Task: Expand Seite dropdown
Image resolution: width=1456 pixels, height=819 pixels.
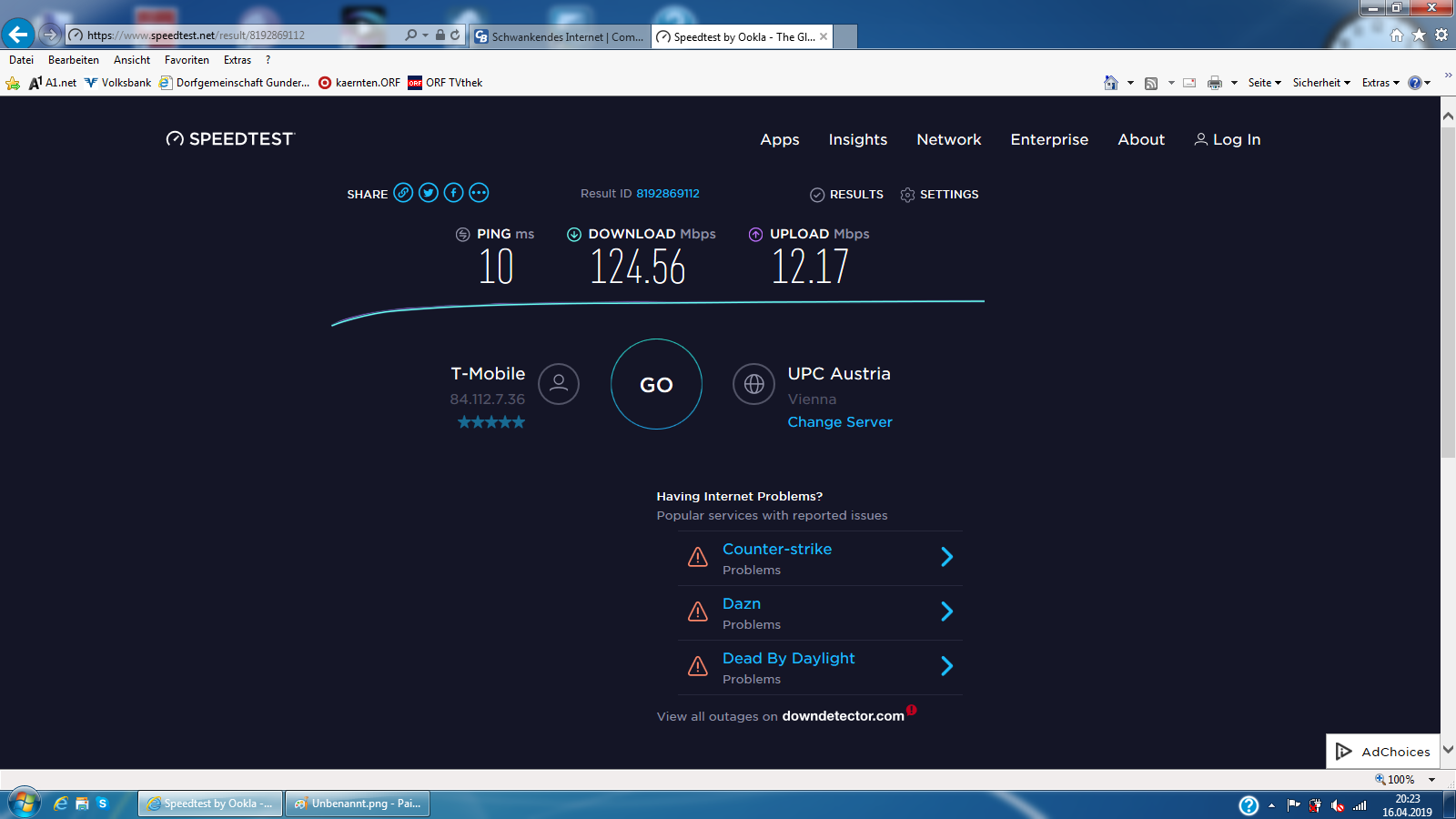Action: point(1264,83)
